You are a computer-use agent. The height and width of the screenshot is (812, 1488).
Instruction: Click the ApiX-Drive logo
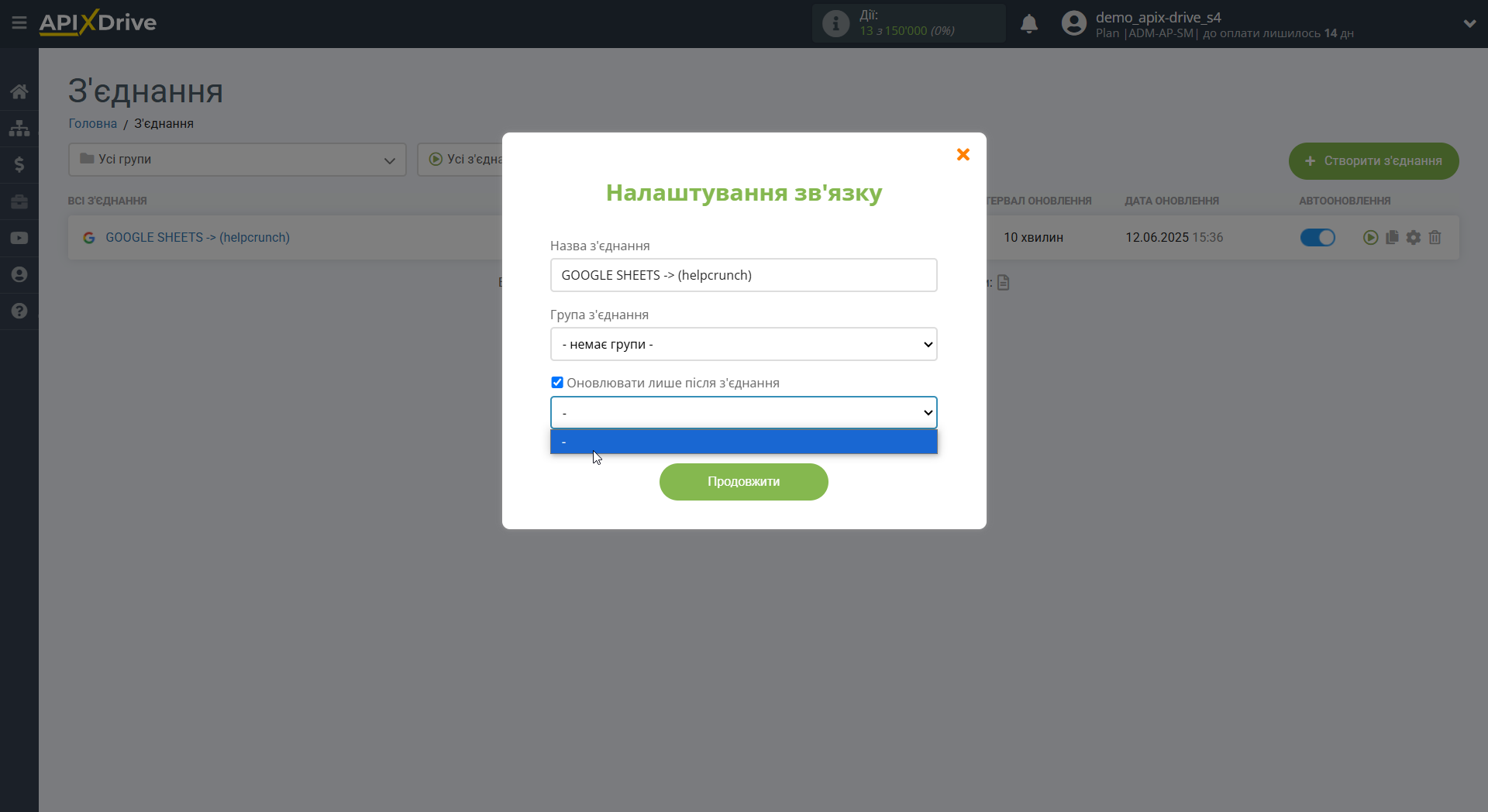coord(98,22)
